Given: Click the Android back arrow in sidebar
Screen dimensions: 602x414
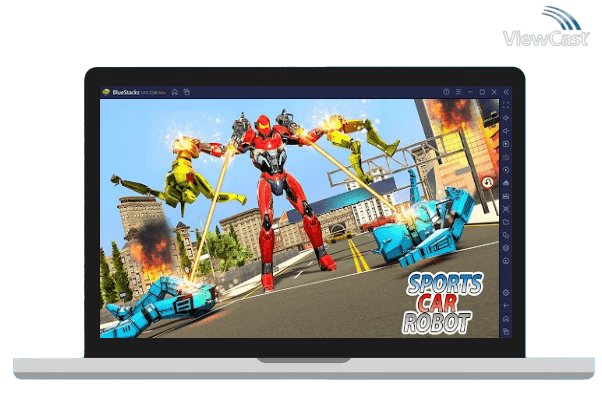Looking at the screenshot, I should (506, 306).
